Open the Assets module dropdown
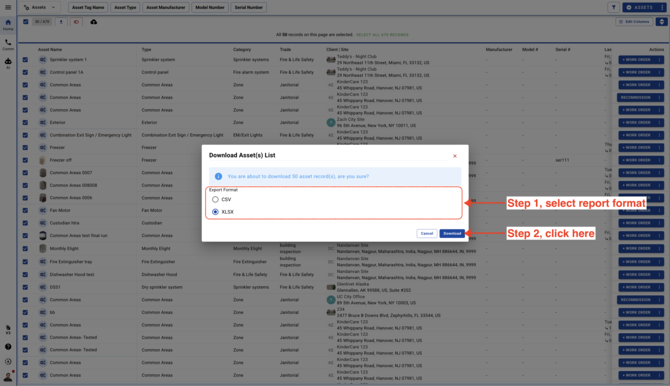This screenshot has height=386, width=670. pyautogui.click(x=39, y=7)
